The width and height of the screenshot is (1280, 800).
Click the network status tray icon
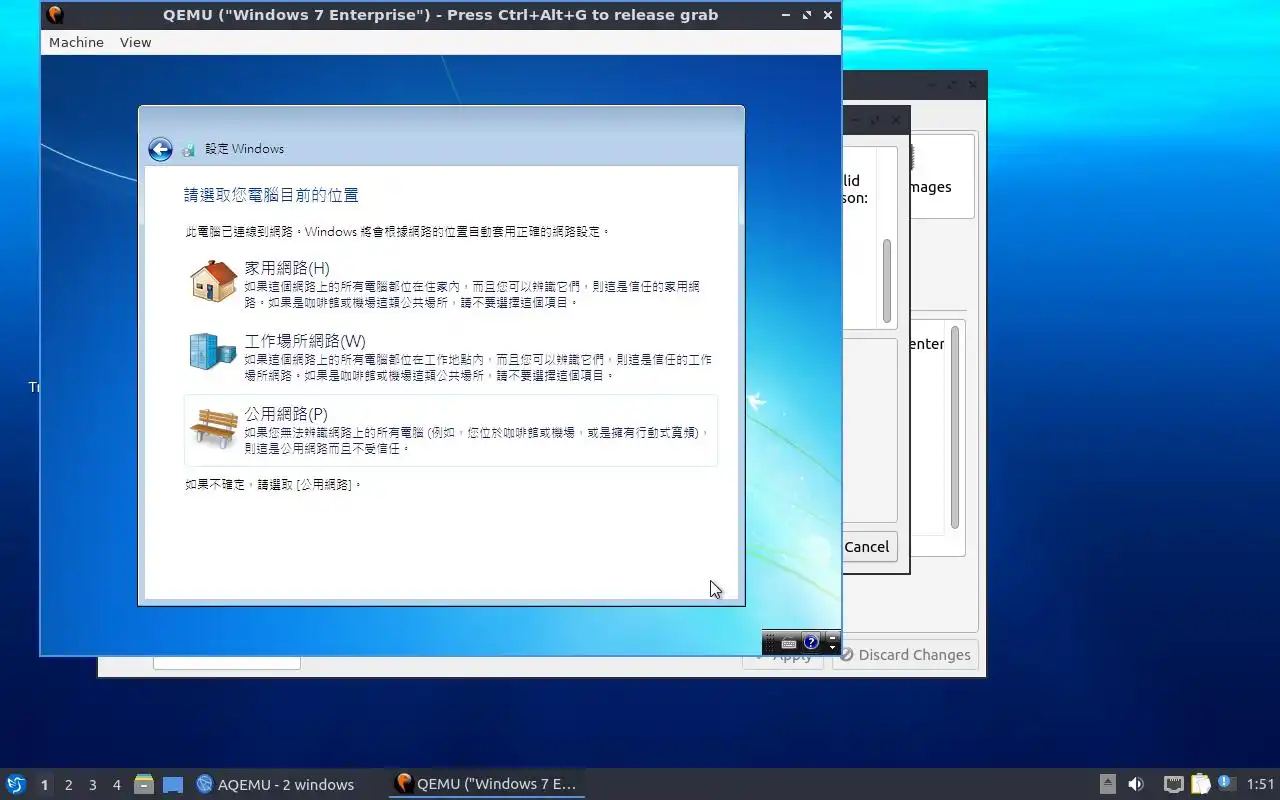click(x=1174, y=785)
